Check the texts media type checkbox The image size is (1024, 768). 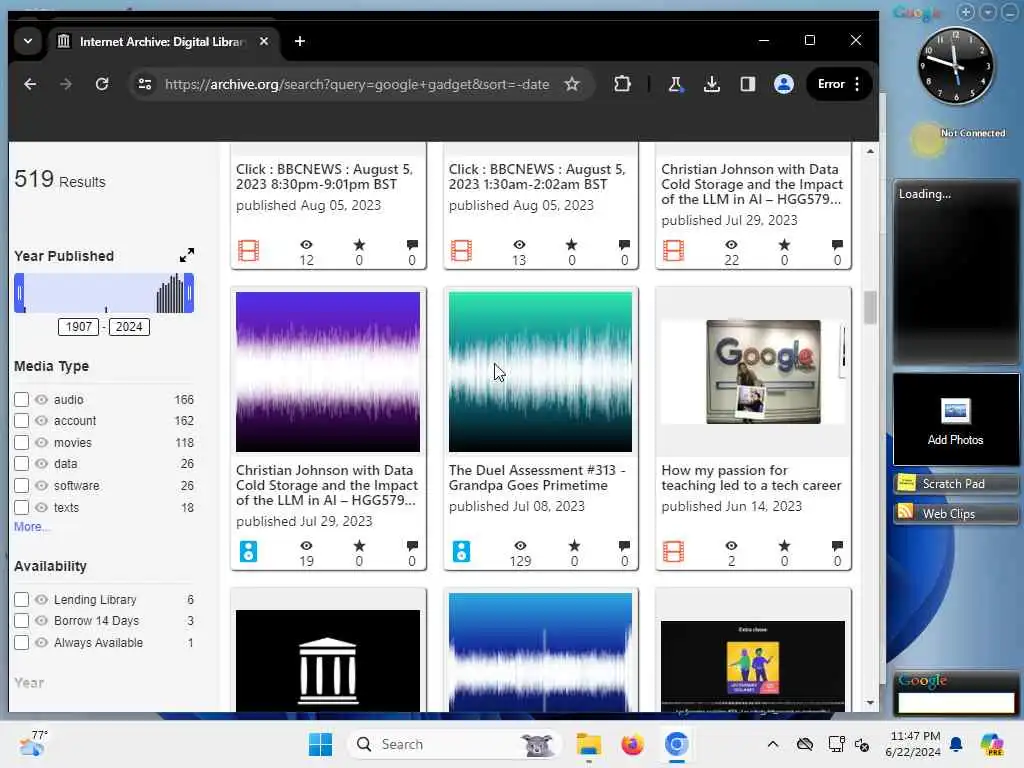click(22, 507)
